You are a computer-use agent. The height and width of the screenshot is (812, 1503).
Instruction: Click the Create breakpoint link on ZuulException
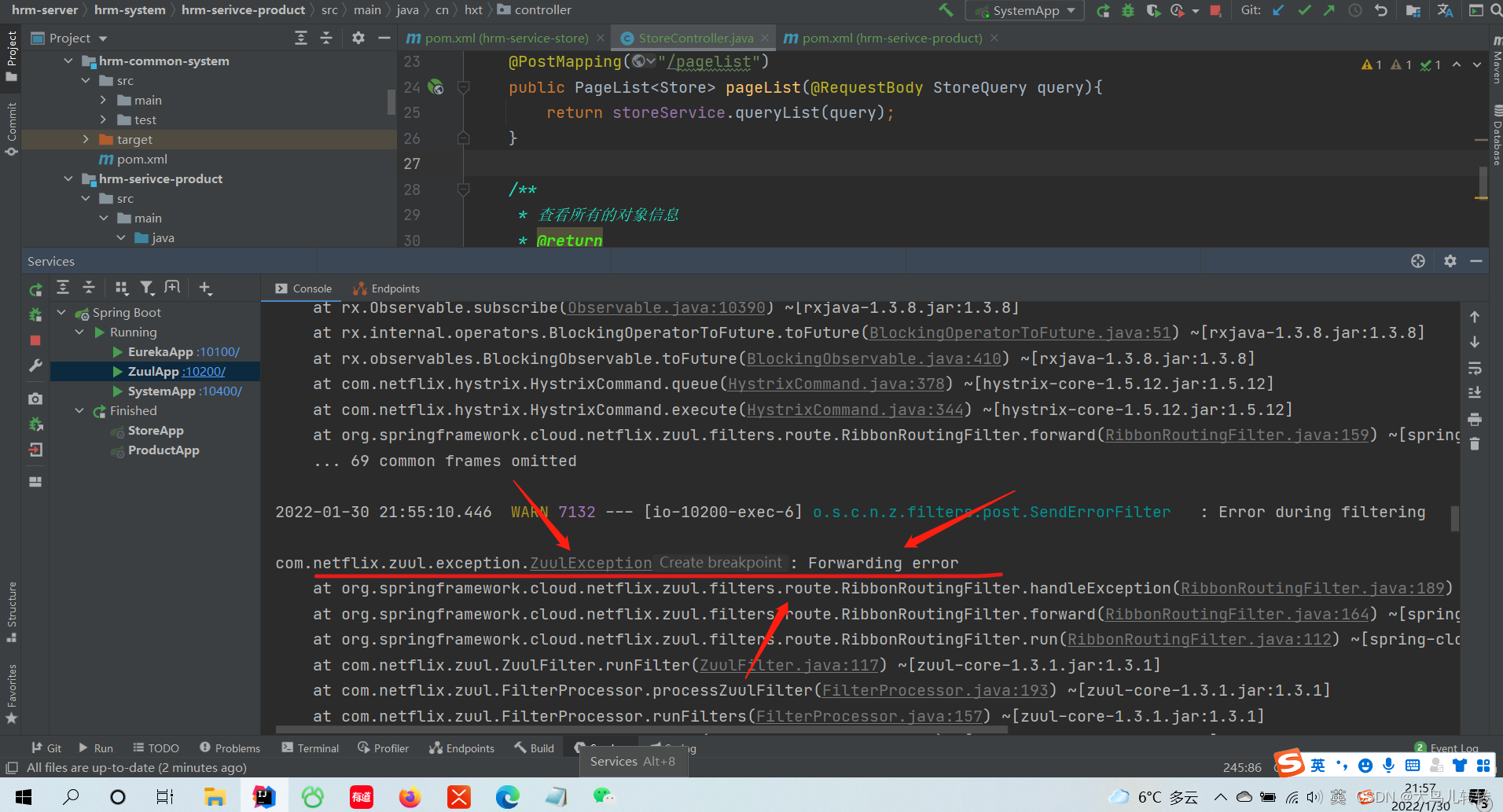pos(721,563)
